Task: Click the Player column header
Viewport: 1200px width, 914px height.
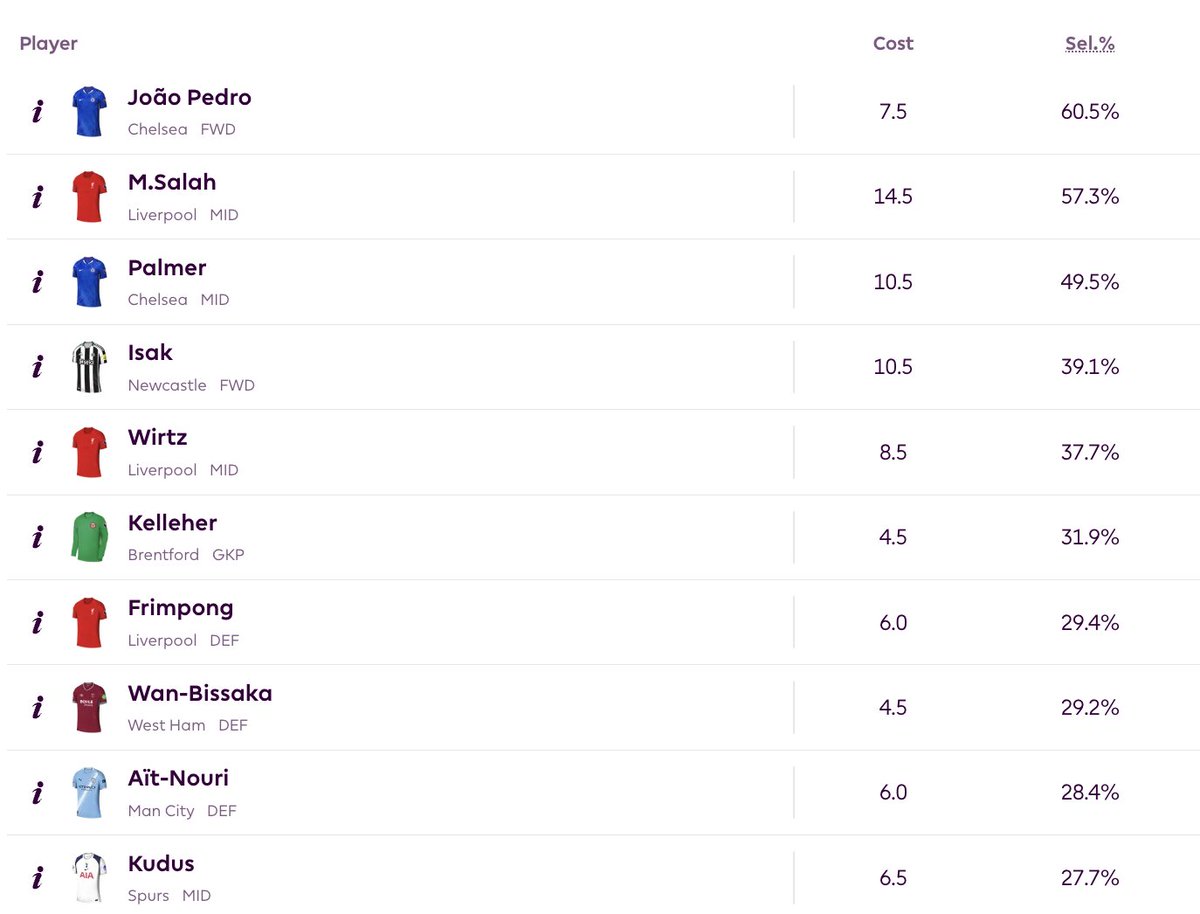Action: coord(48,43)
